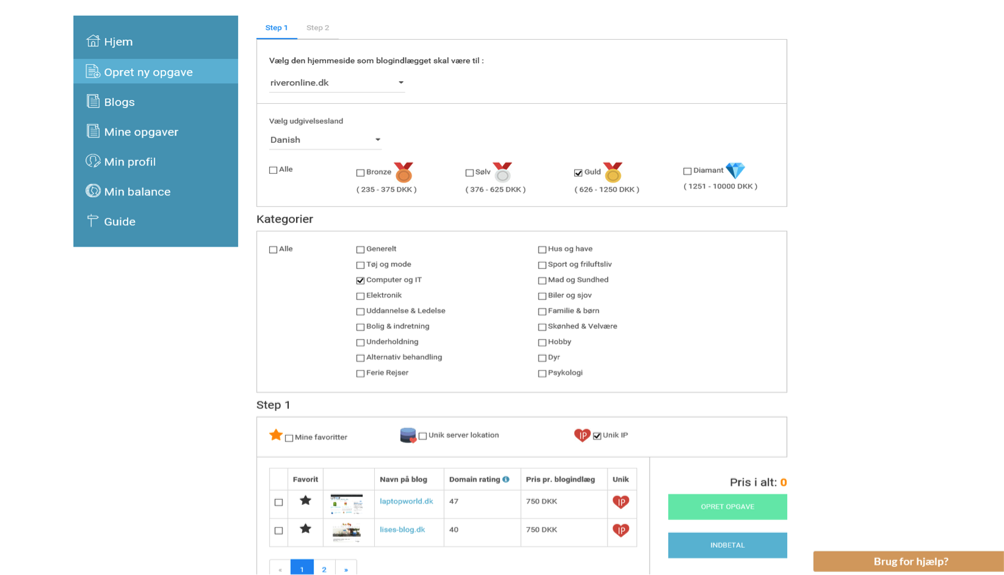
Task: Click the Bronze medal icon
Action: 403,173
